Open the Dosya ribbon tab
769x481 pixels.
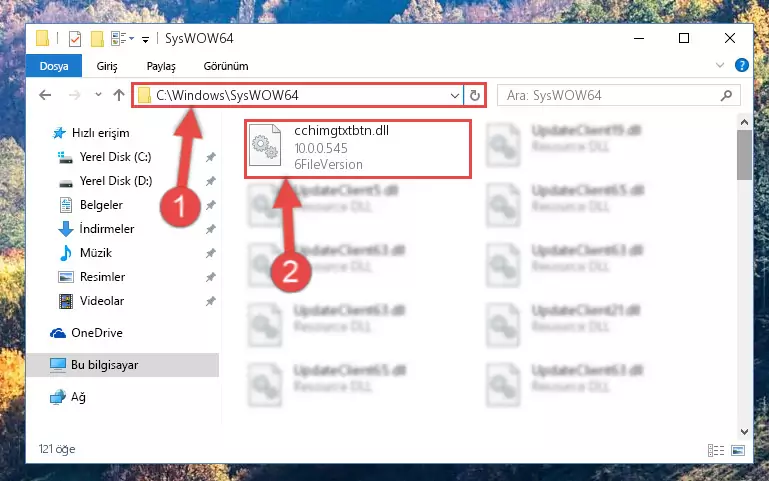54,66
